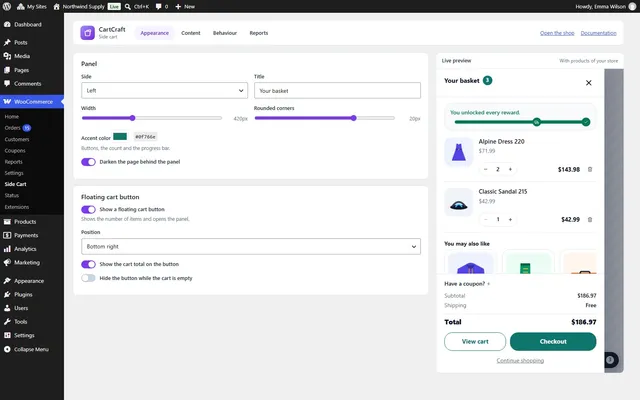640x400 pixels.
Task: Expand the Position dropdown Bottom right
Action: (x=251, y=247)
